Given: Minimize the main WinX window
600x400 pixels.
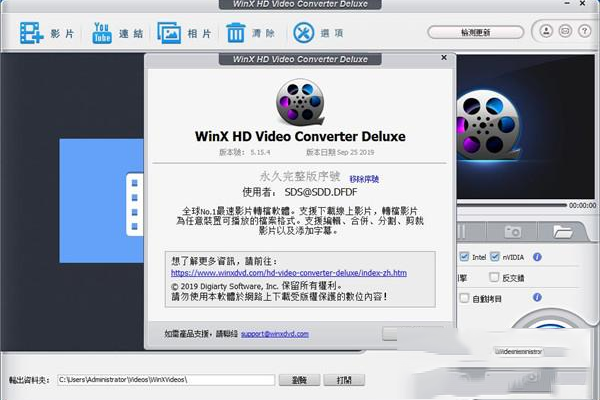Looking at the screenshot, I should (x=567, y=3).
